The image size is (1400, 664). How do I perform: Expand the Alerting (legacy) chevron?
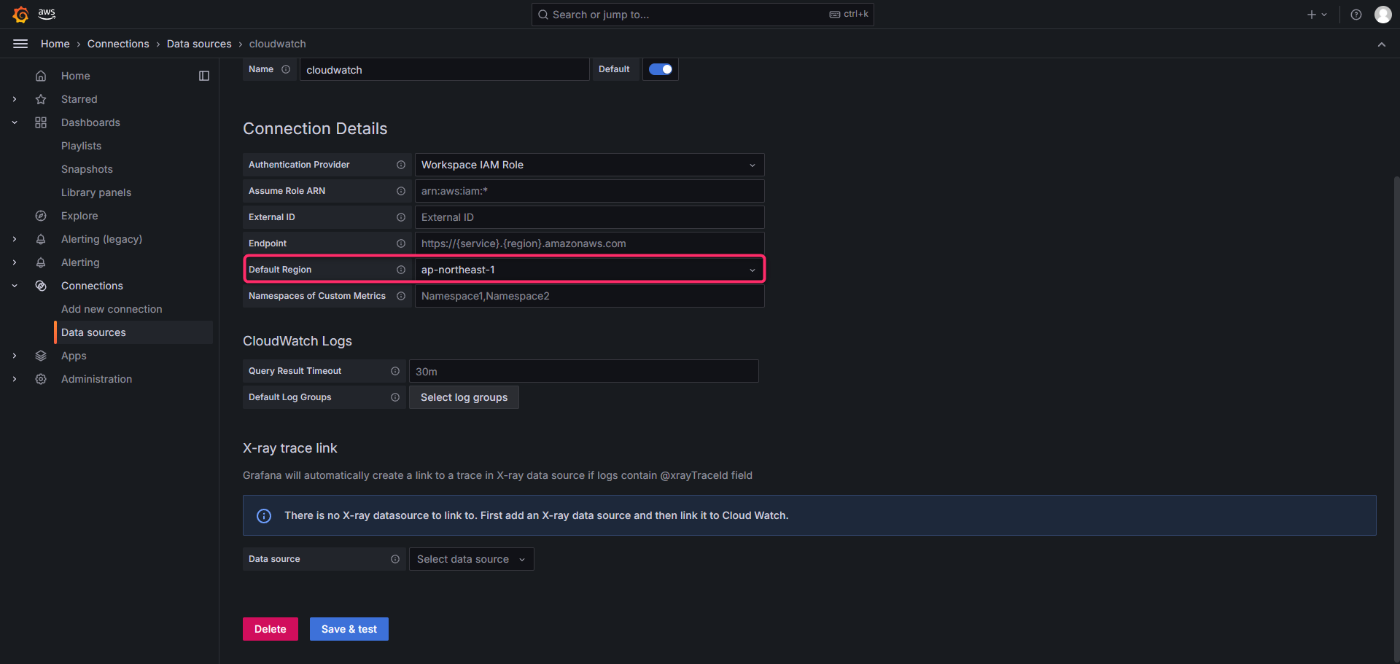point(14,239)
